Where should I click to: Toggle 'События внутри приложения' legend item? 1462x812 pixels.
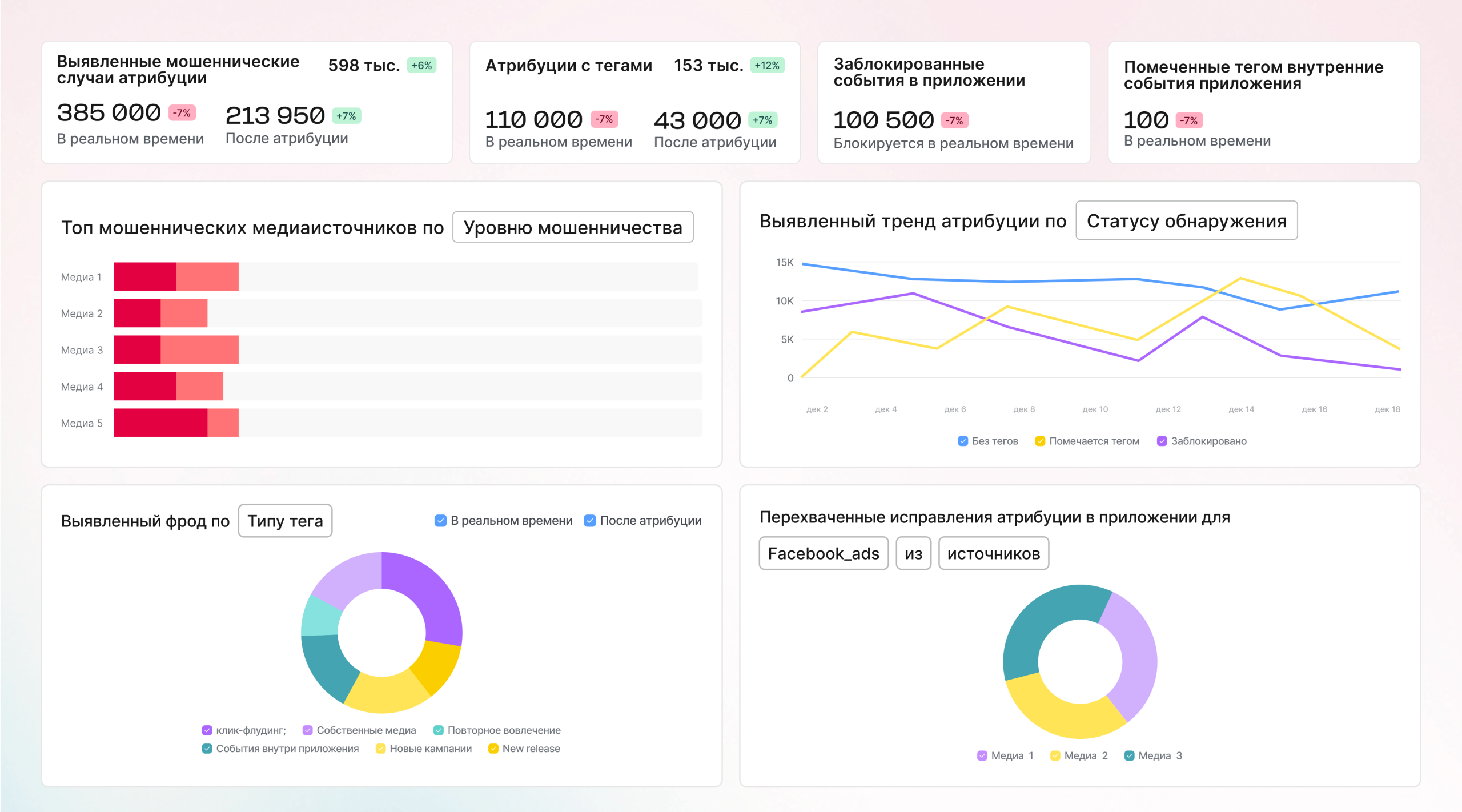[x=207, y=749]
